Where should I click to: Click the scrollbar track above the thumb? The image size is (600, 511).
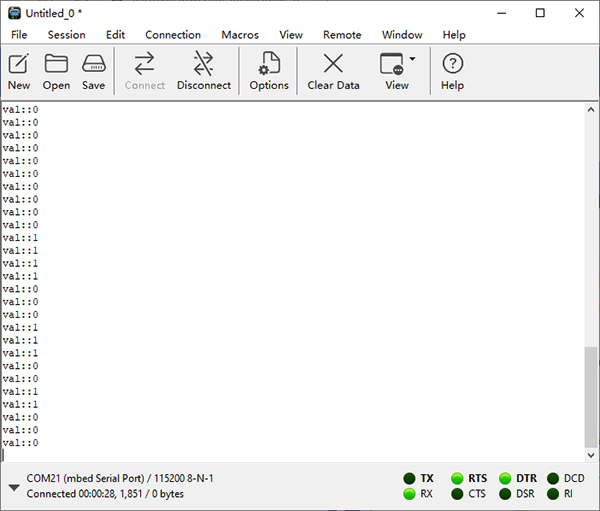[x=591, y=230]
